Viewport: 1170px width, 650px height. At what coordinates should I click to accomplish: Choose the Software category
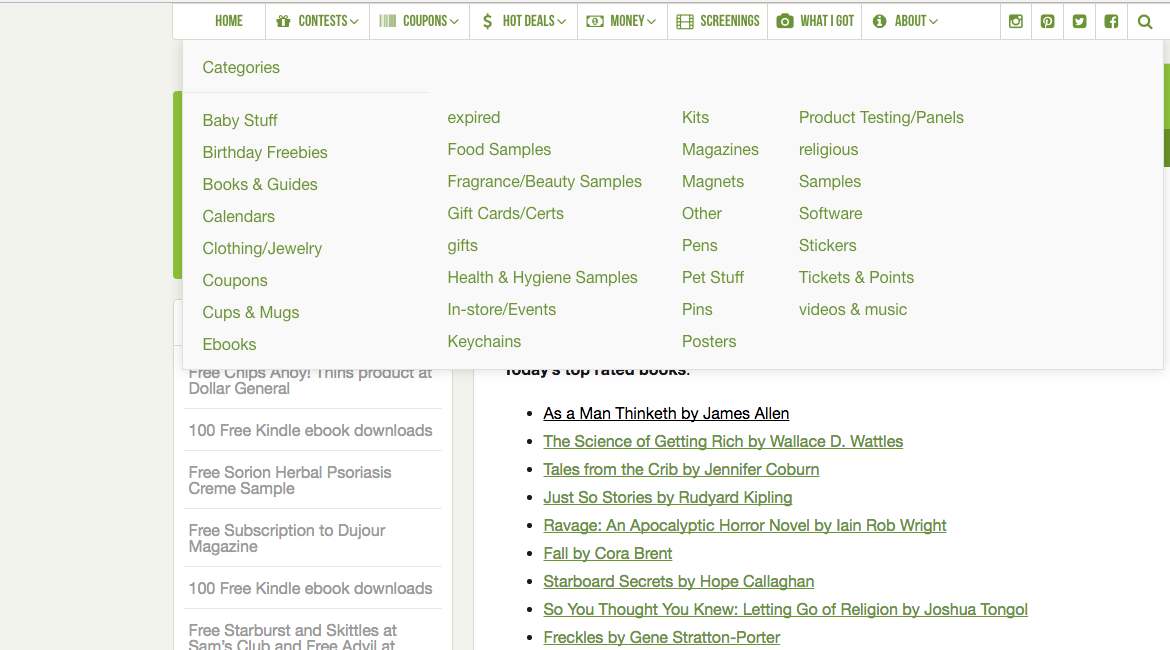[x=830, y=213]
